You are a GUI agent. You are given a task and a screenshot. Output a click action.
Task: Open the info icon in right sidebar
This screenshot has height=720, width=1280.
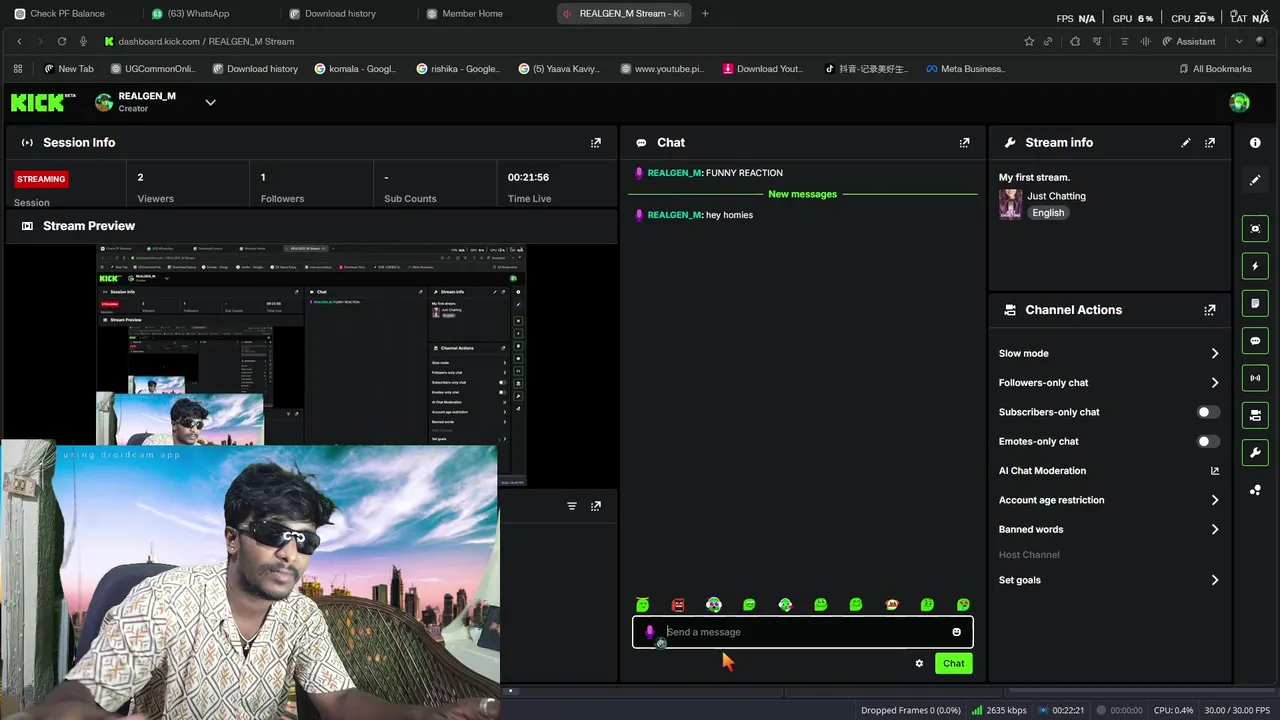click(x=1255, y=143)
